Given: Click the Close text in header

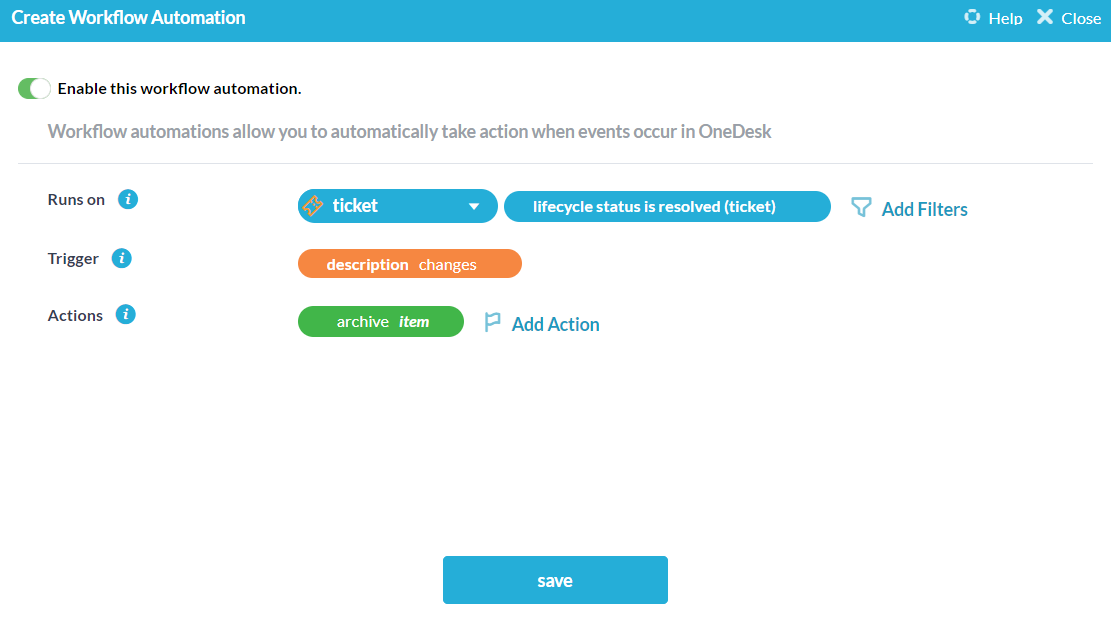Looking at the screenshot, I should point(1081,18).
